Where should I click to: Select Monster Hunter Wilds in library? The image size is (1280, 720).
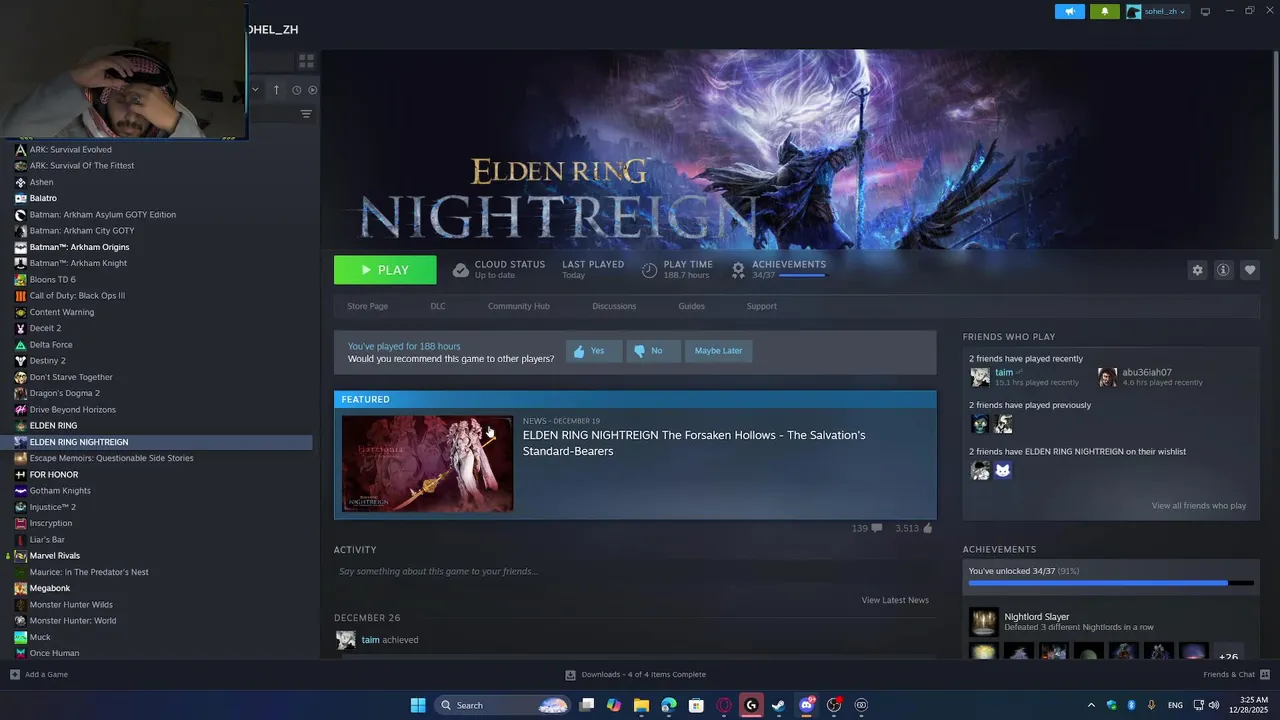(71, 605)
